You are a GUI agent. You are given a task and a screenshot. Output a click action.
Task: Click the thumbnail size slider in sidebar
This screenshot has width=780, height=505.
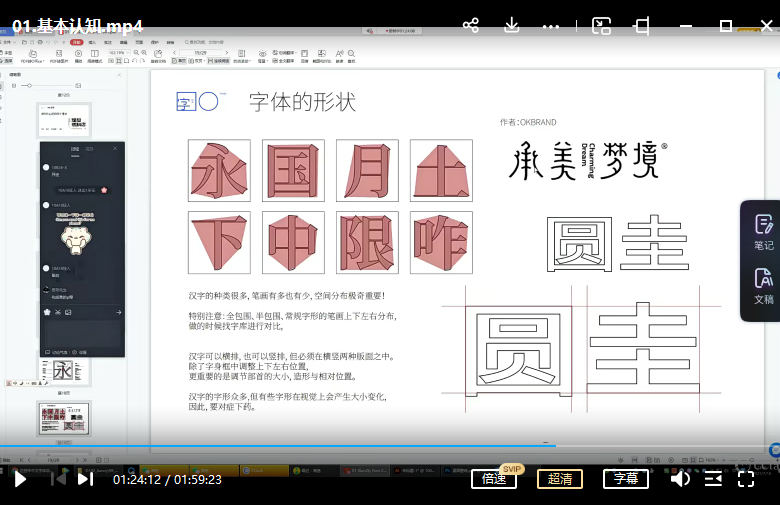tap(32, 86)
